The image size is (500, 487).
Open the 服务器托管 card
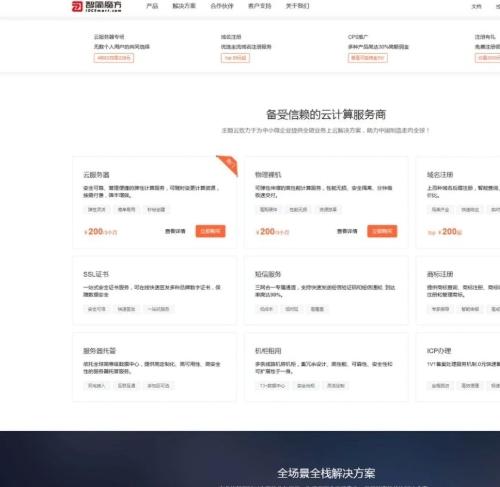tap(155, 367)
